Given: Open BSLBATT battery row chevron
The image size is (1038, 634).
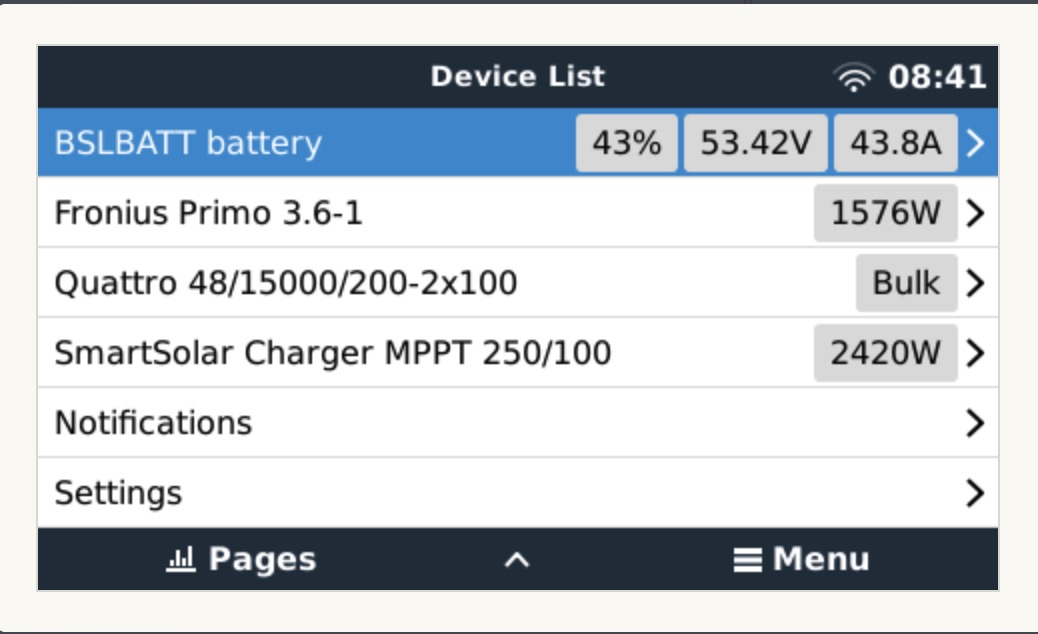Looking at the screenshot, I should 976,143.
